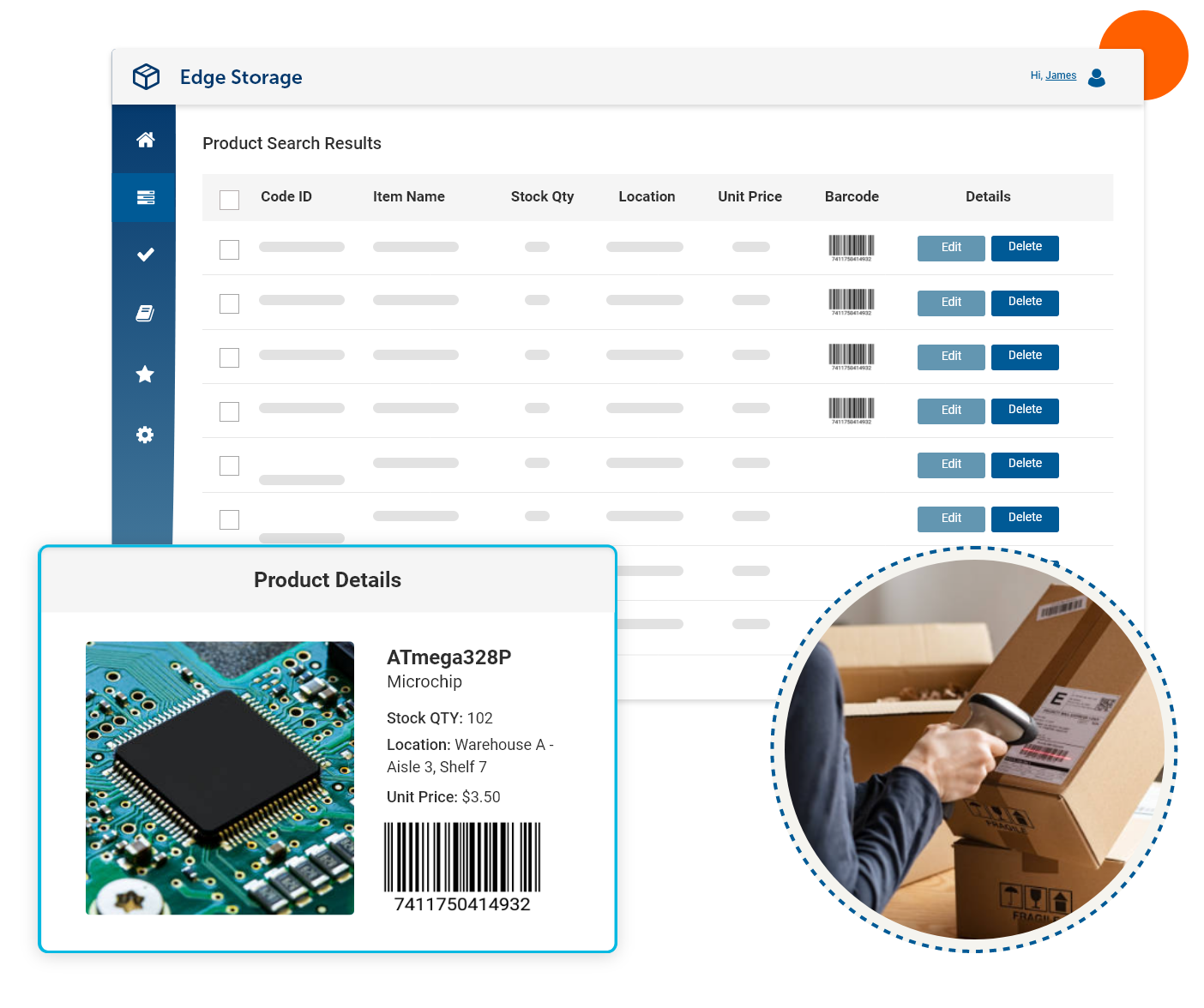This screenshot has width=1204, height=1008.
Task: Open settings via the gear icon
Action: pyautogui.click(x=144, y=435)
